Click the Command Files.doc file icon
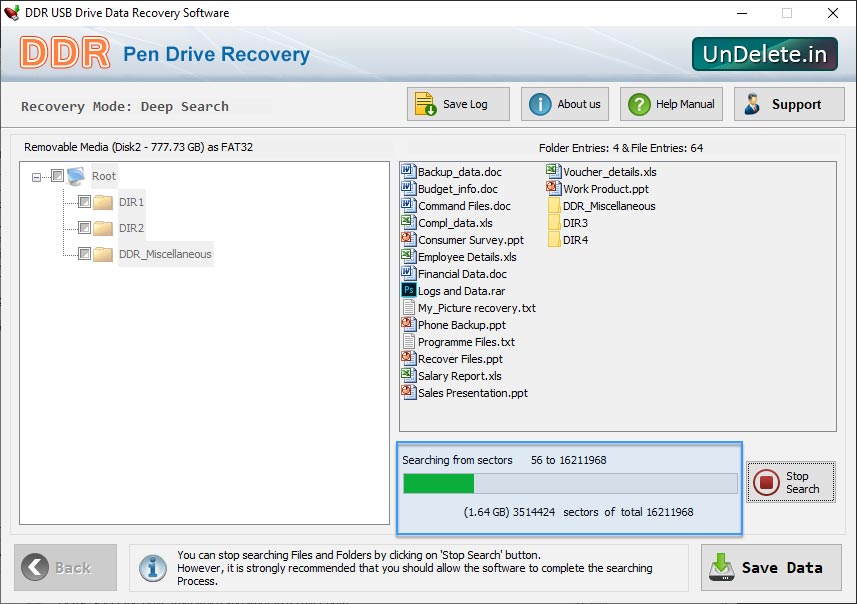The image size is (857, 604). click(x=408, y=205)
